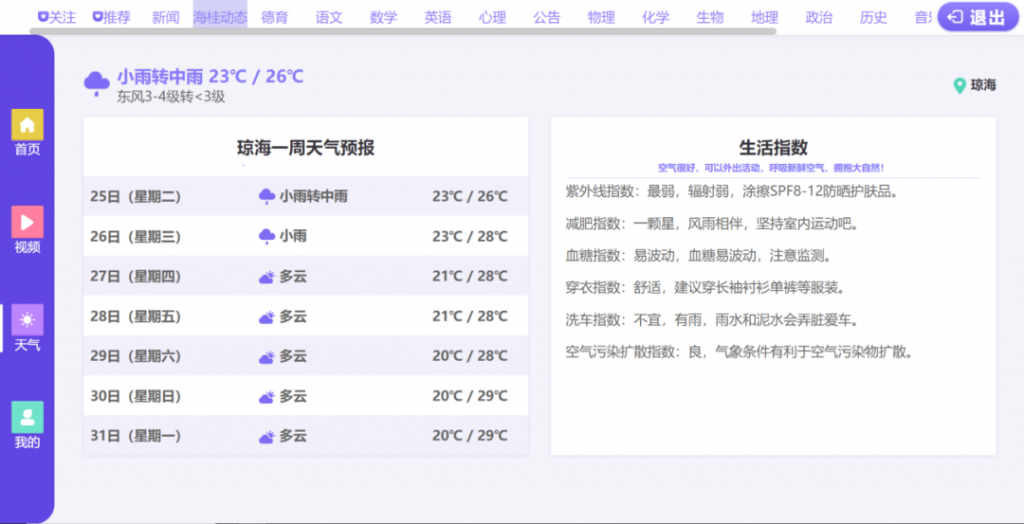Switch to the 推荐 tab

[111, 18]
